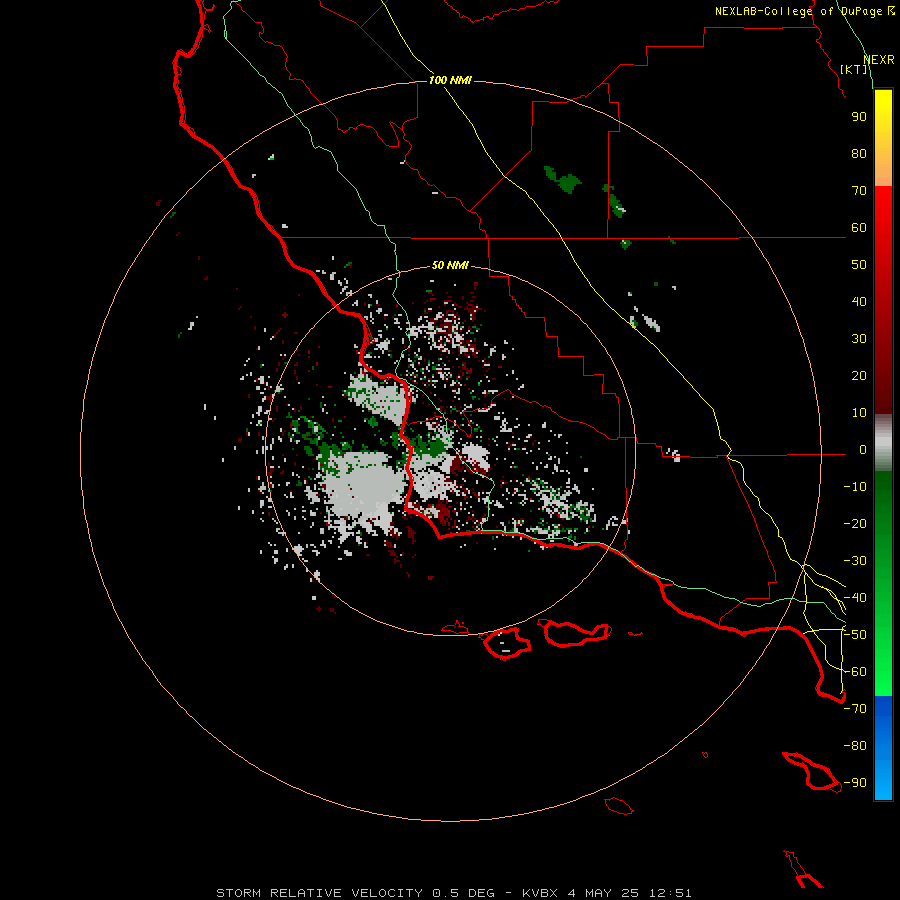The height and width of the screenshot is (900, 900).
Task: Select the 50 knot value on the color scale
Action: [859, 265]
